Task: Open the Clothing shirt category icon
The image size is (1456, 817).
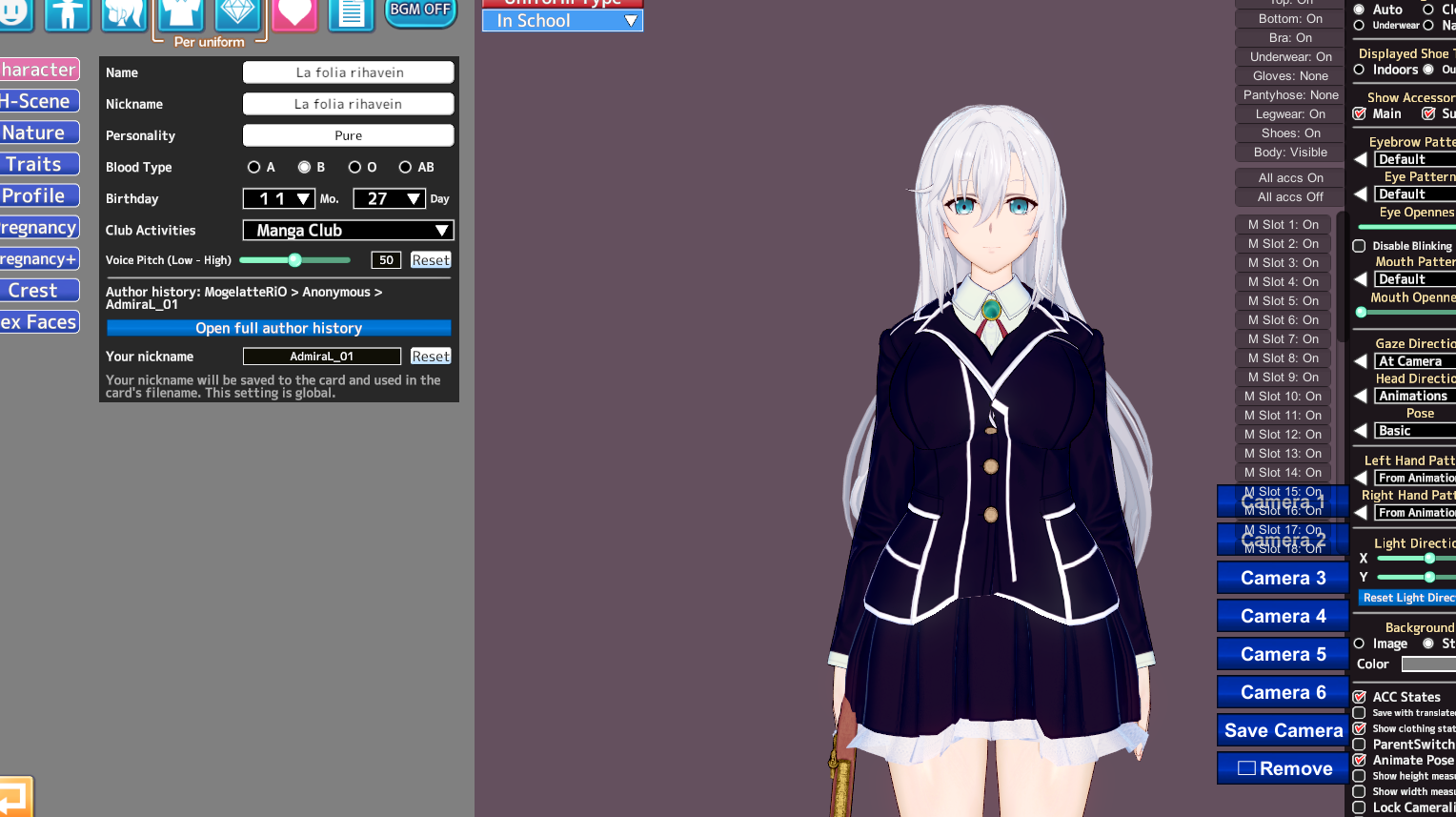Action: point(181,13)
